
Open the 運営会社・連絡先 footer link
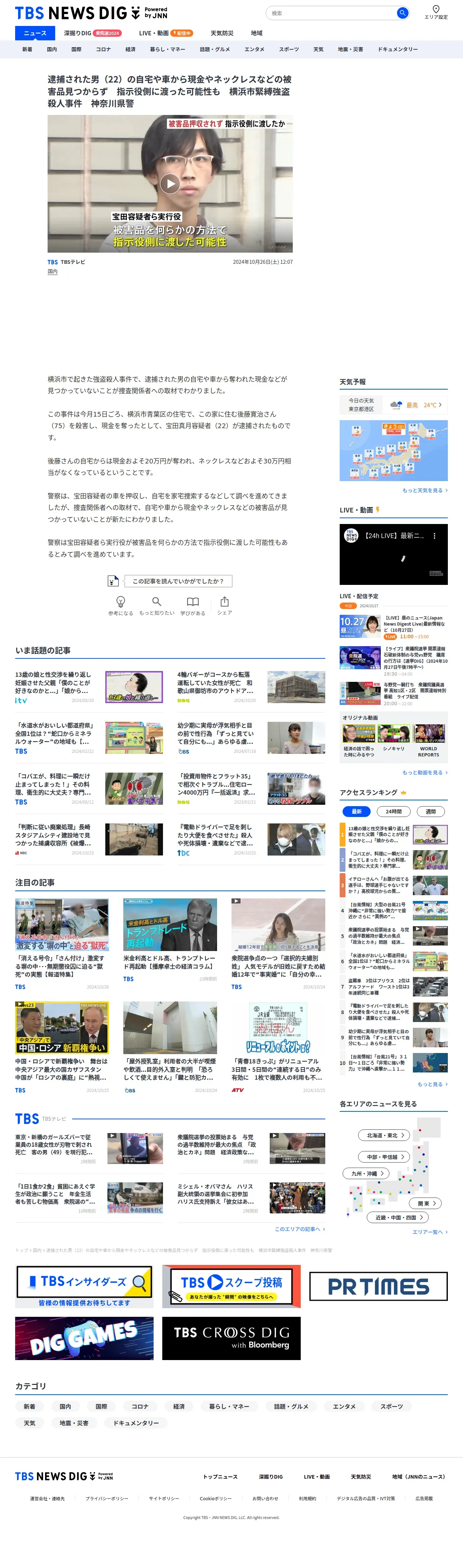coord(48,1498)
